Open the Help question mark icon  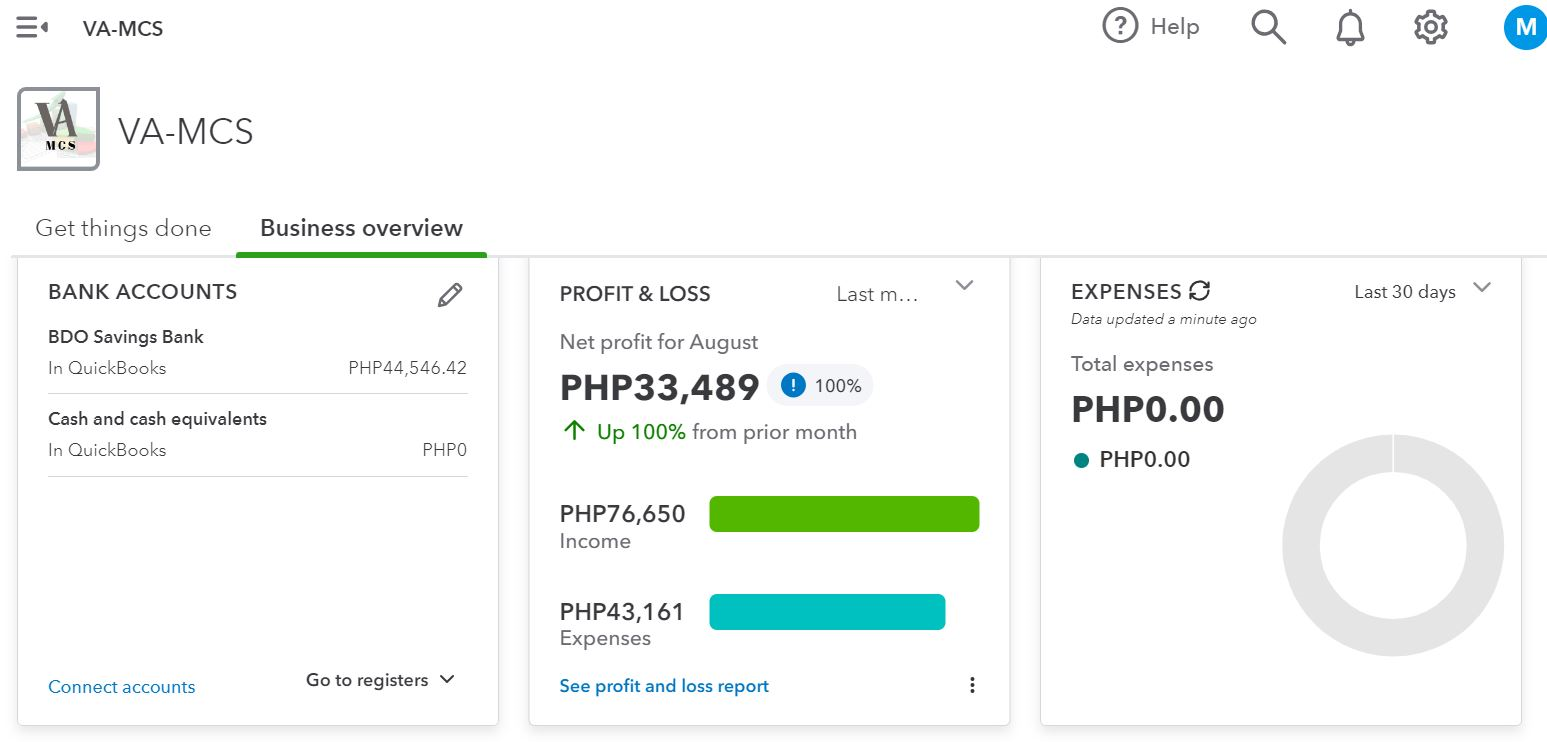click(1120, 27)
